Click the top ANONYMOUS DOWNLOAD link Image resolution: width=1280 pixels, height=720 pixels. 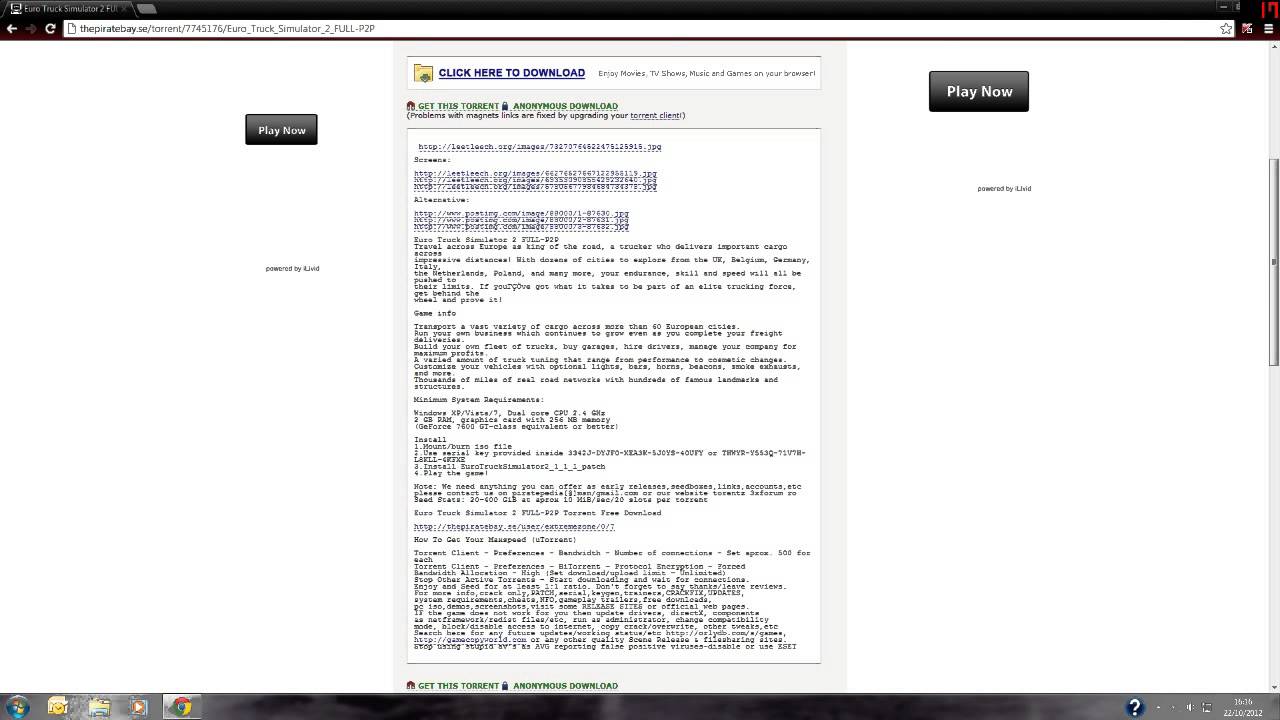[x=565, y=106]
